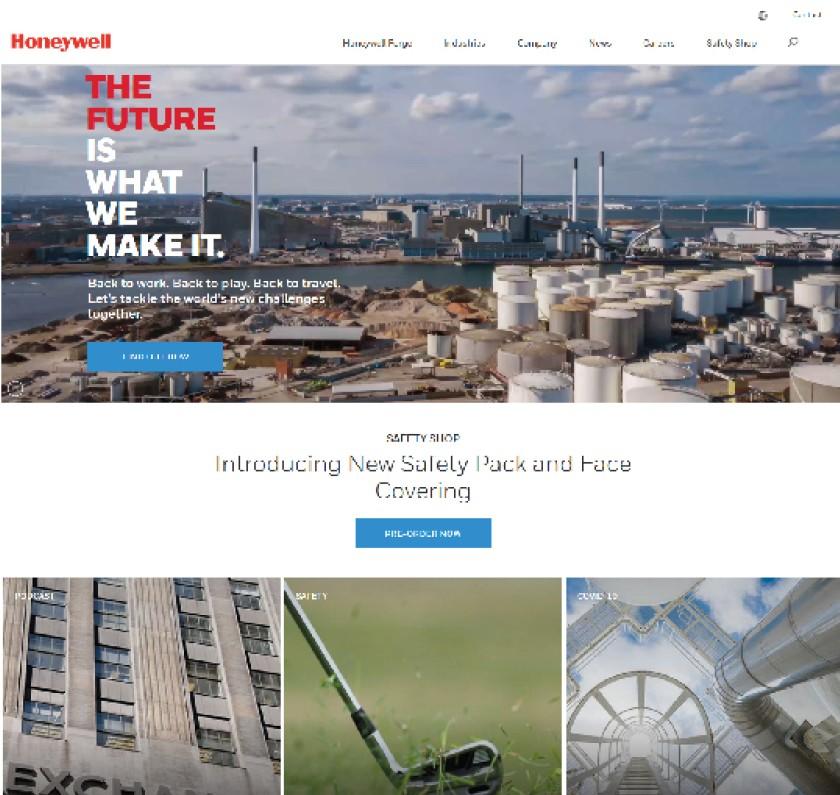
Task: Click the Honeywell logo
Action: (x=61, y=42)
